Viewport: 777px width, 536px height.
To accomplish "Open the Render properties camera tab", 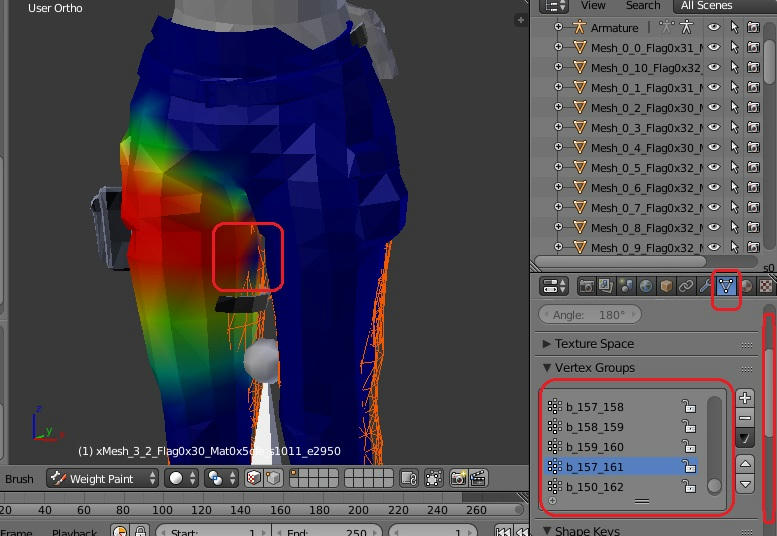I will 587,286.
